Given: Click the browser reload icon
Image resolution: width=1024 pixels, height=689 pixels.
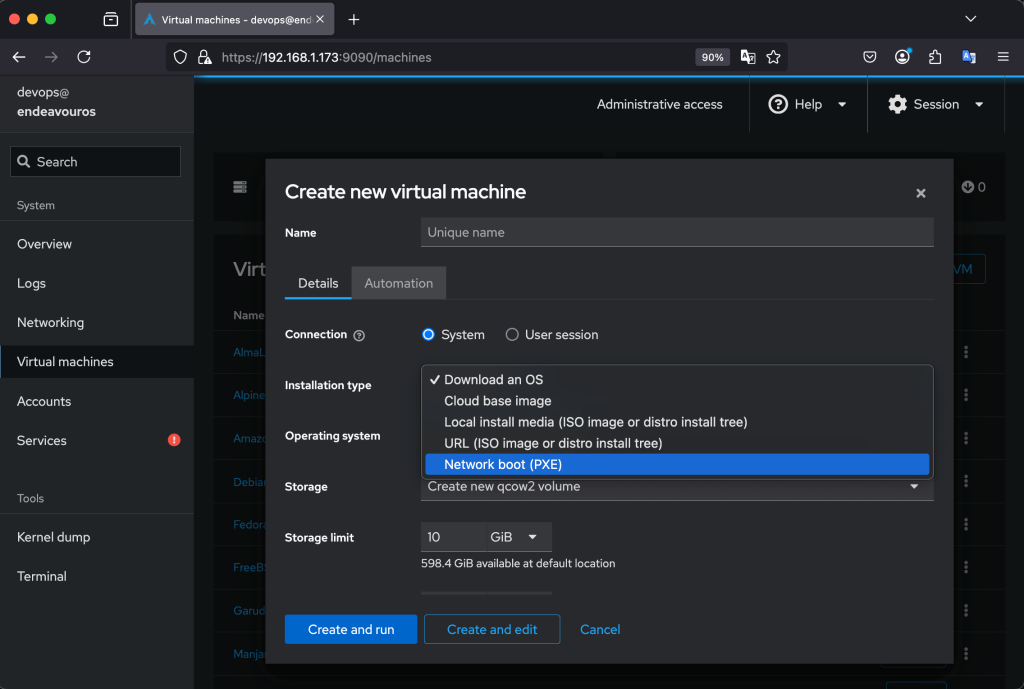Looking at the screenshot, I should pyautogui.click(x=84, y=57).
